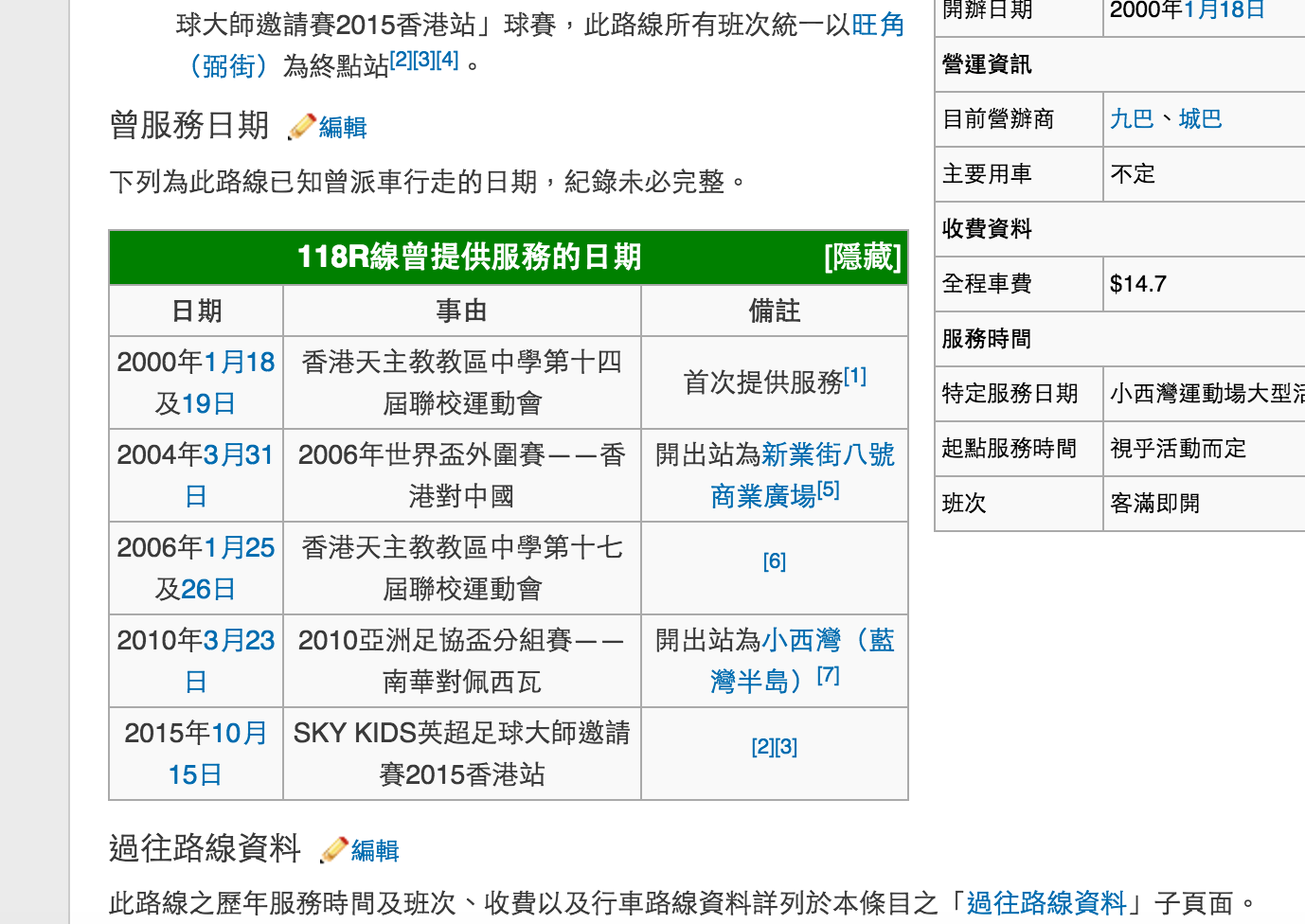Open 過往路線資料 subpage link in paragraph
This screenshot has width=1305, height=924.
coord(1046,903)
